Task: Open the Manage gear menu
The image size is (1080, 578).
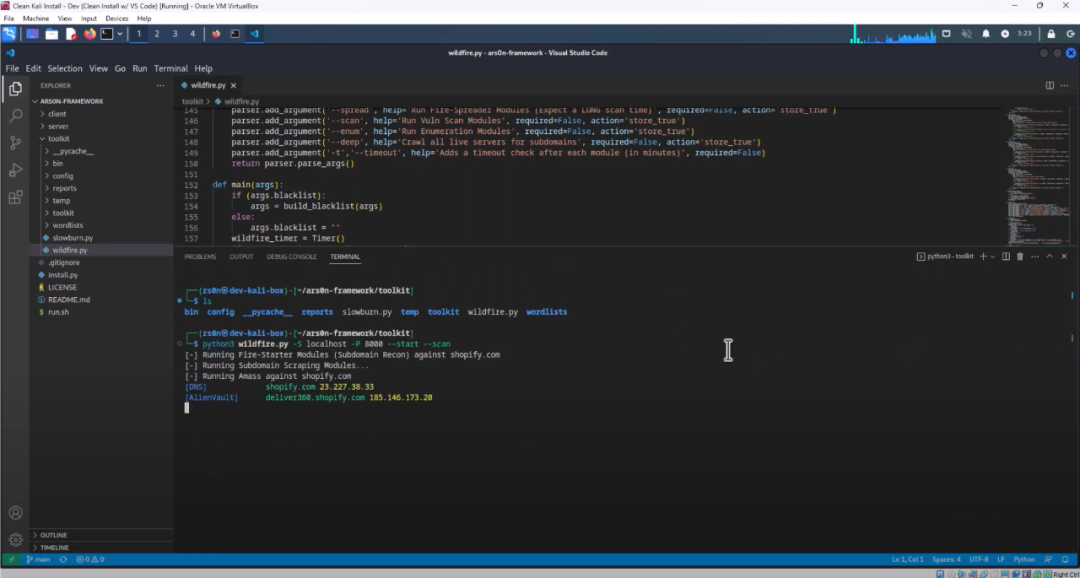Action: coord(15,539)
